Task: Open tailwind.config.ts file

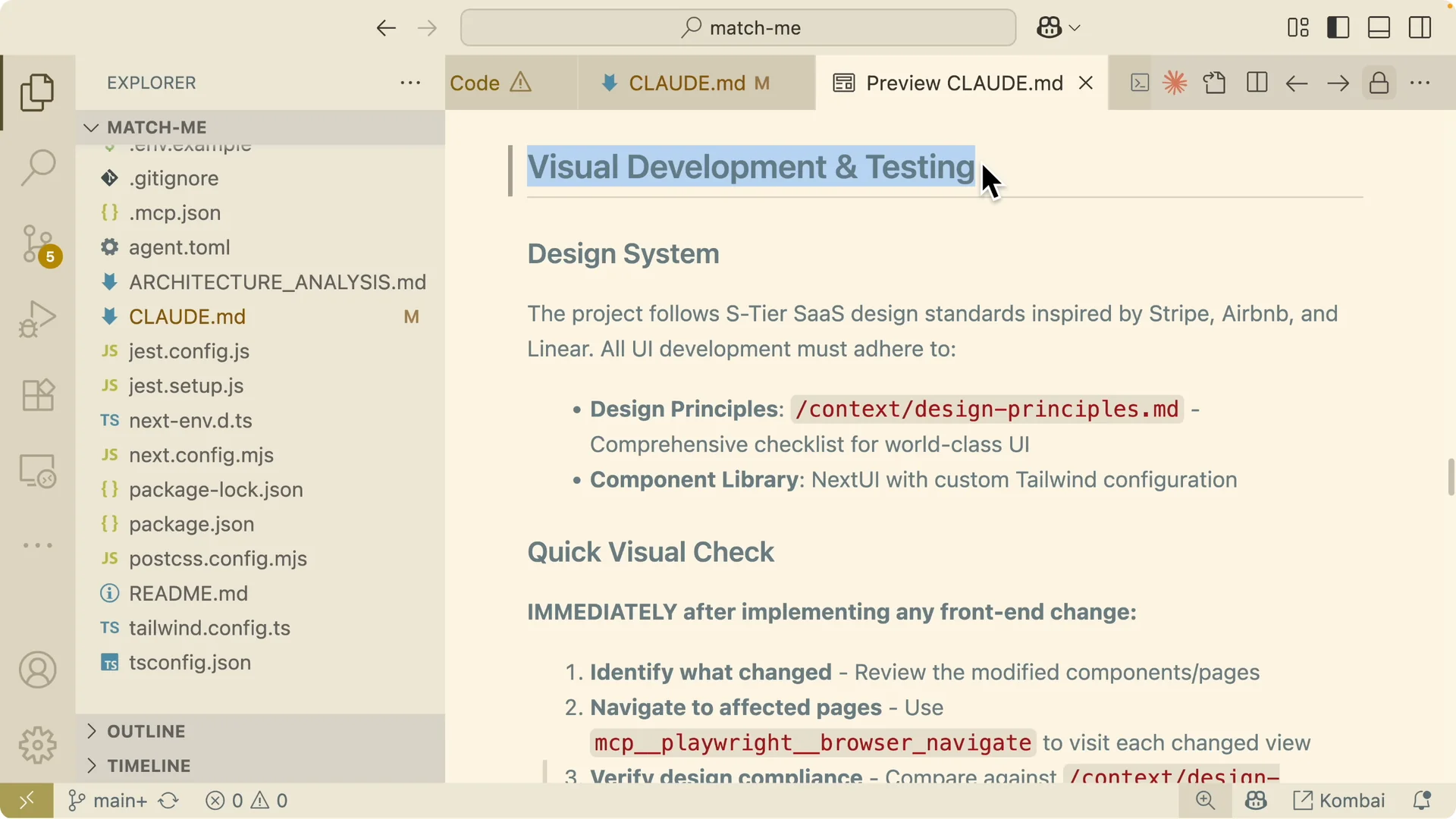Action: pos(260,628)
